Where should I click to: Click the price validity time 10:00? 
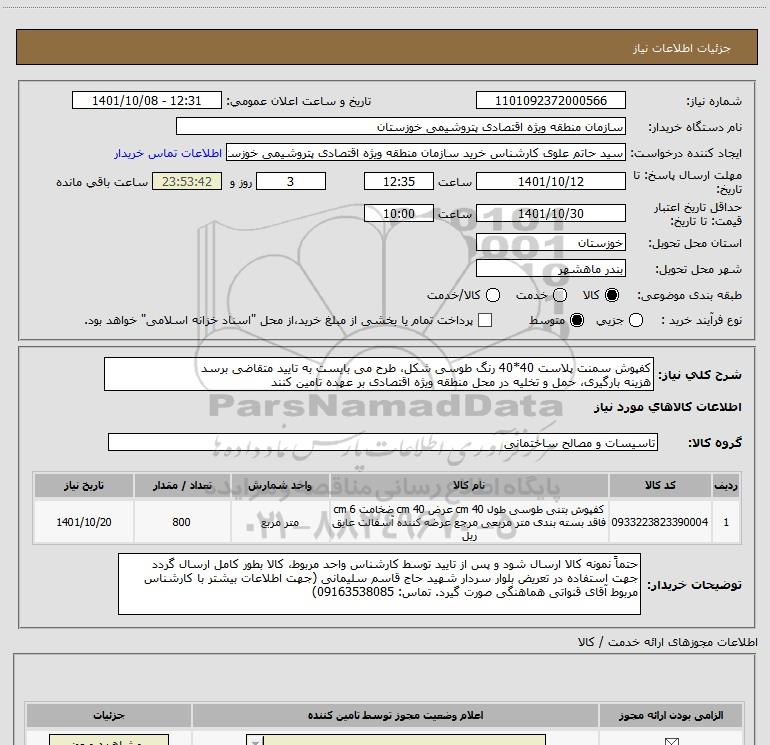click(x=399, y=214)
